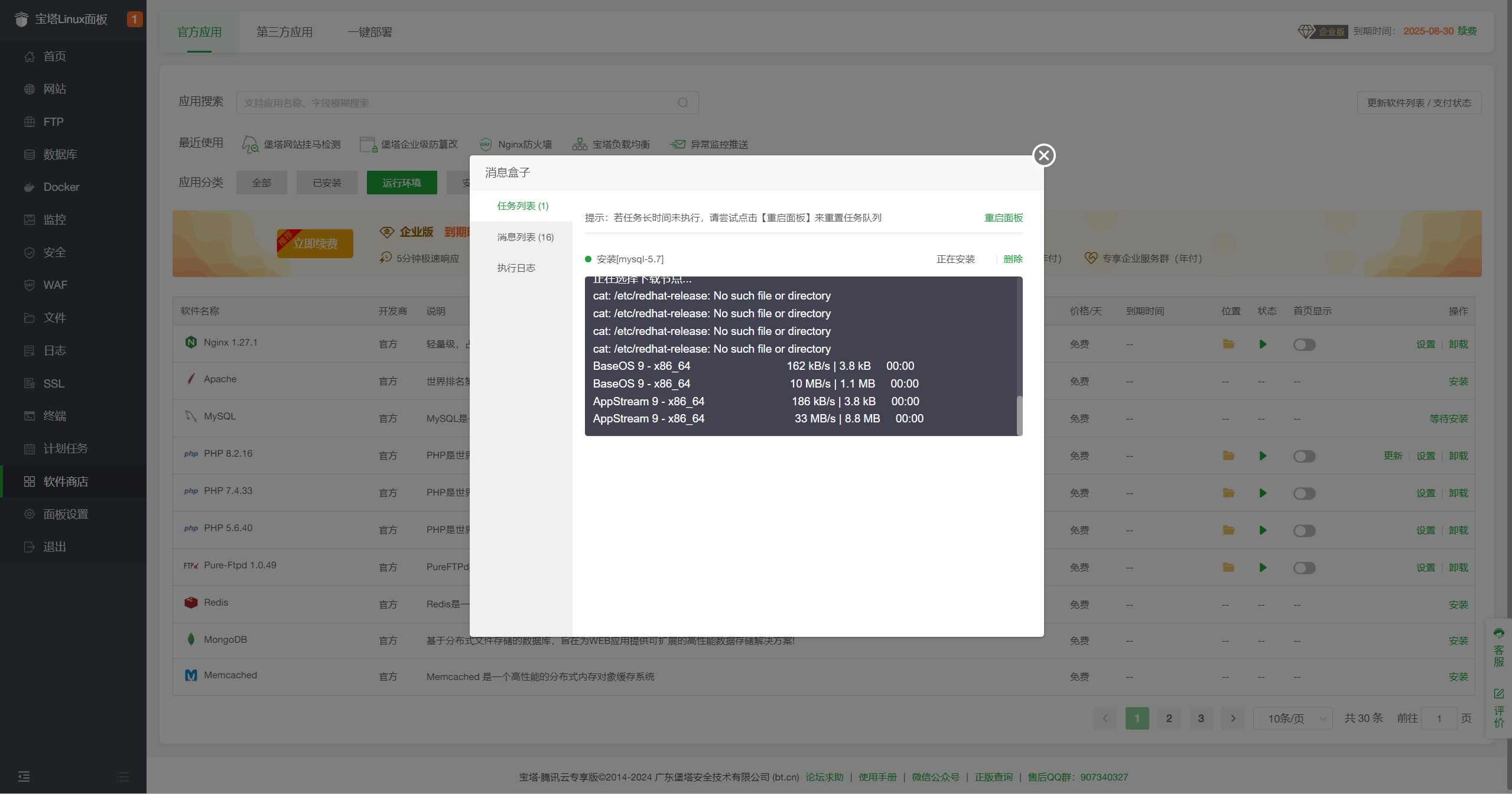
Task: Toggle home display switch for PHP 7.4.33
Action: pos(1304,493)
